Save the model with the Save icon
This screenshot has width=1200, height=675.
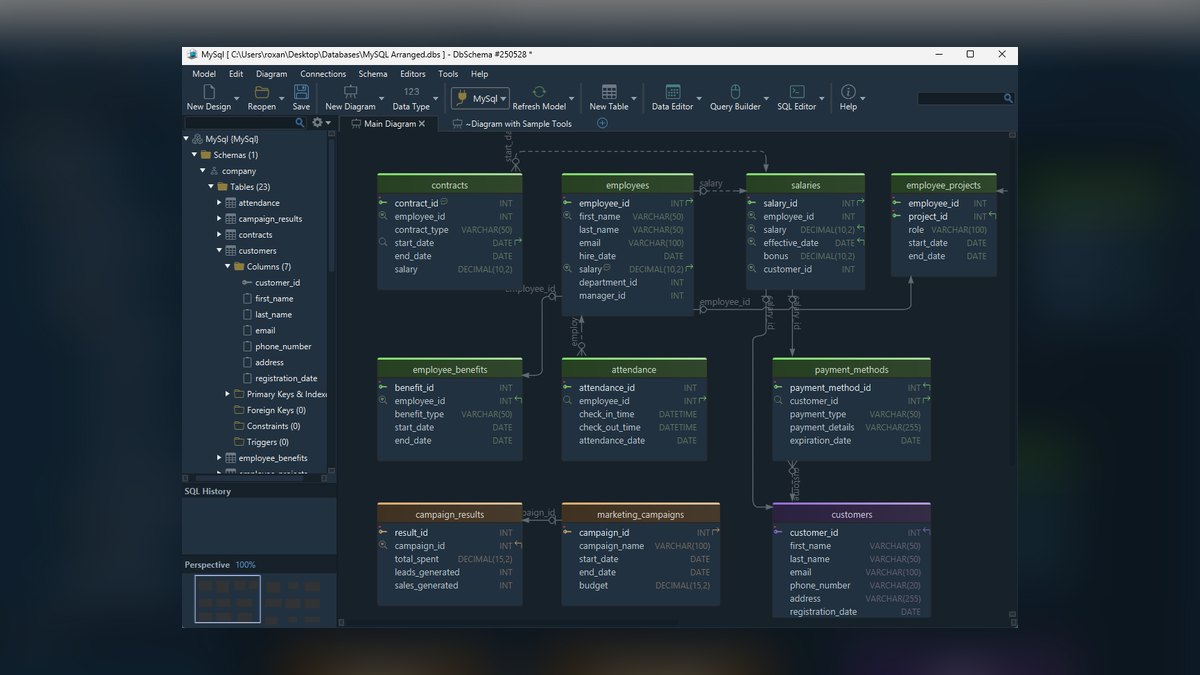tap(301, 92)
